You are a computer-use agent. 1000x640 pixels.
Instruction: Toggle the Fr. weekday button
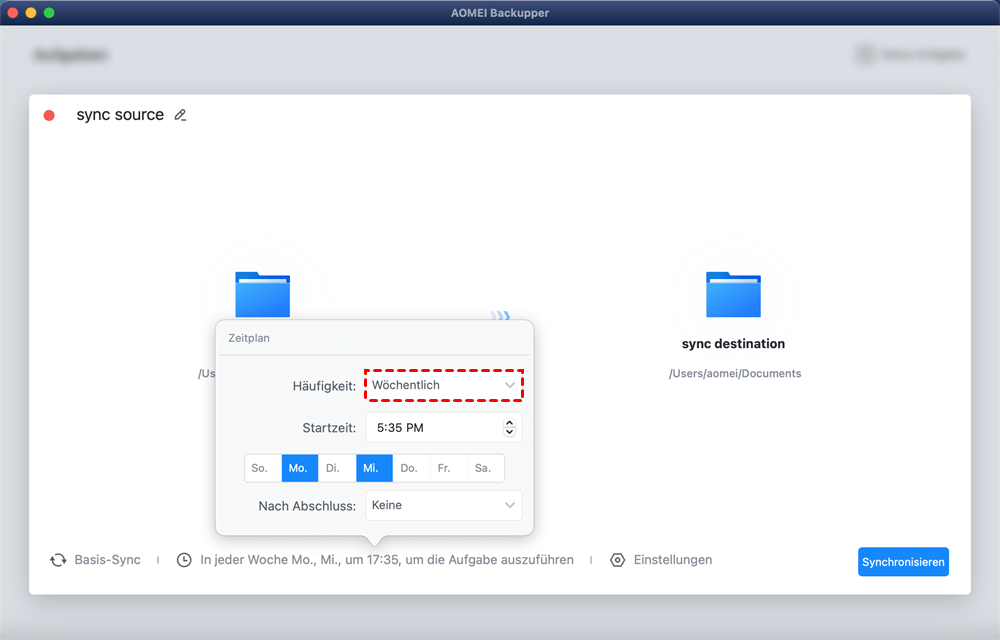448,468
